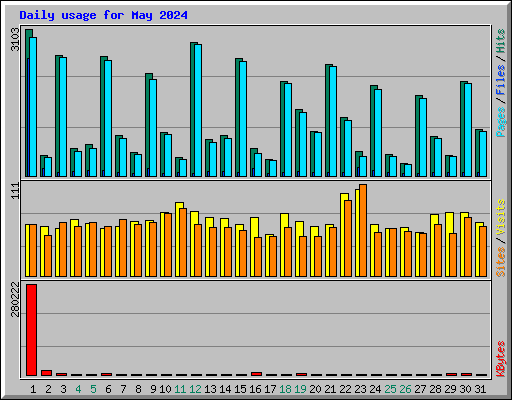Click the chart title "Daily usage for May 2024"
This screenshot has width=512, height=400.
[103, 15]
